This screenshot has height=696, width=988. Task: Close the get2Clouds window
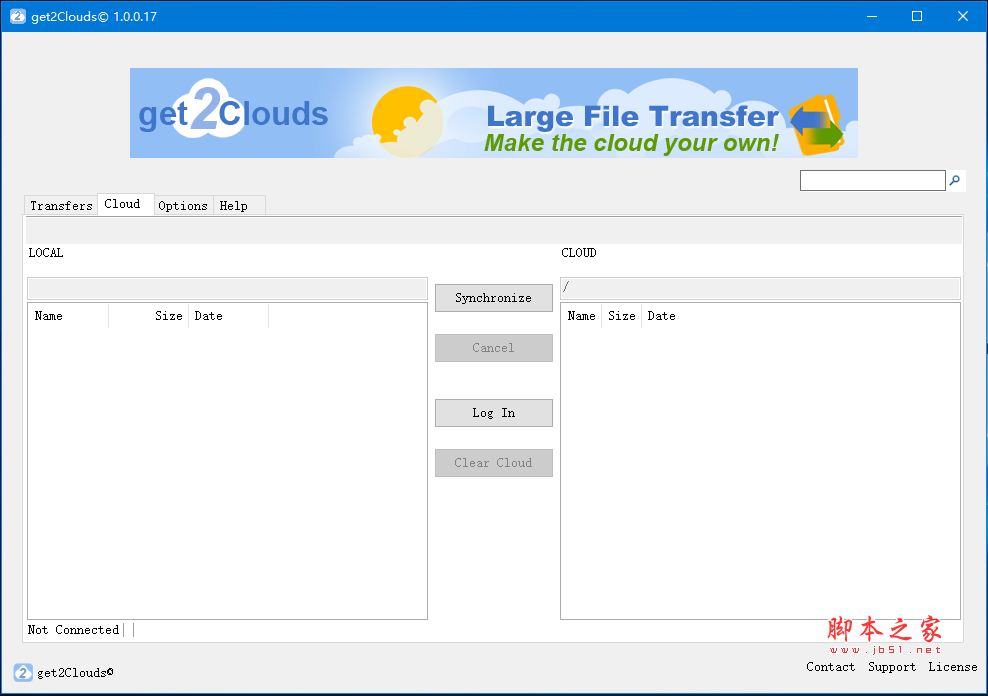(963, 16)
